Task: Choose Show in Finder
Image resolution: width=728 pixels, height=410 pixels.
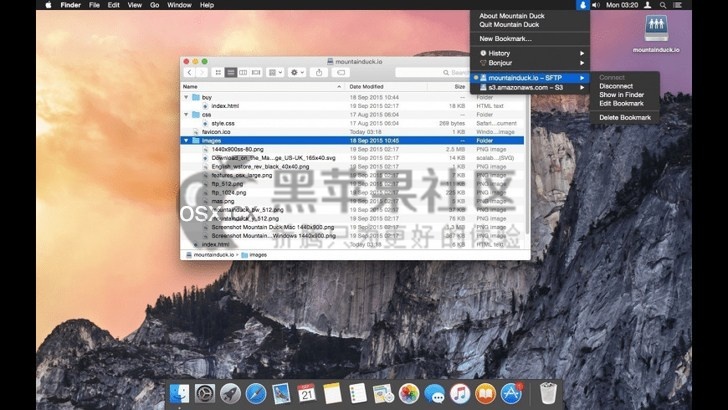Action: point(621,95)
